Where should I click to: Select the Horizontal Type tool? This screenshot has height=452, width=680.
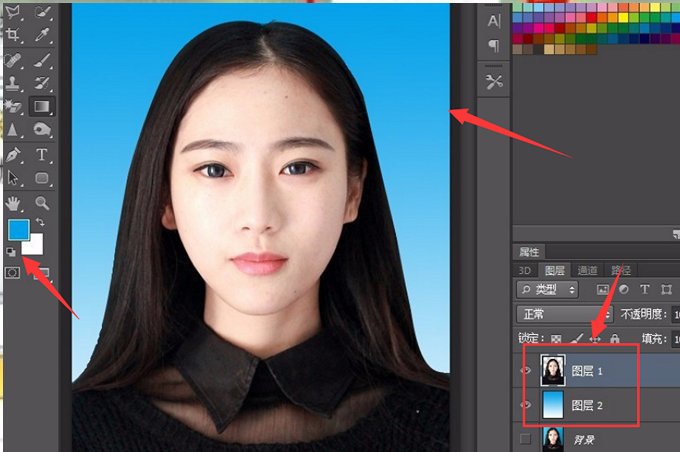pyautogui.click(x=42, y=155)
